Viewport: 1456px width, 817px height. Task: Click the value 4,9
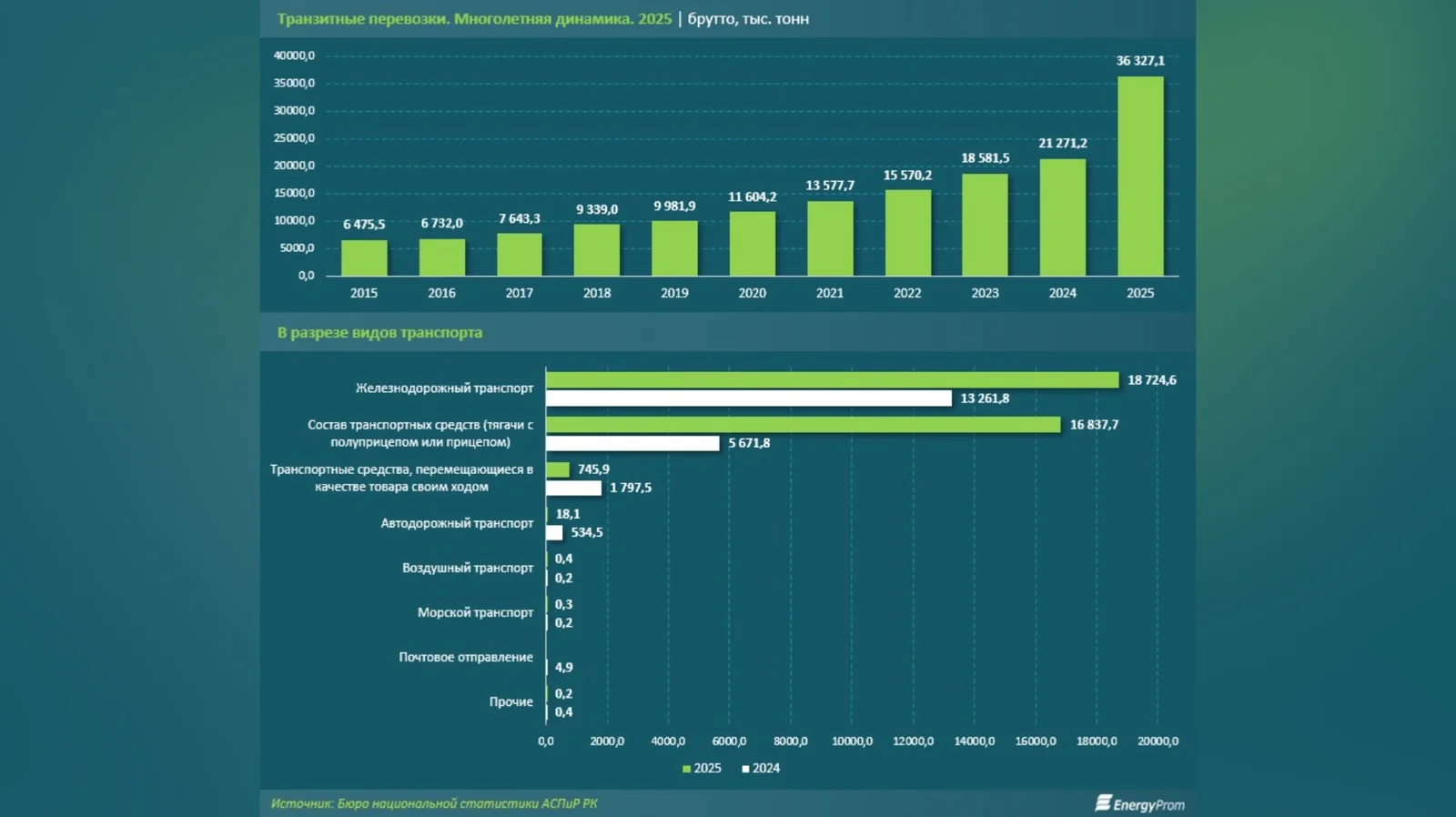pyautogui.click(x=564, y=667)
